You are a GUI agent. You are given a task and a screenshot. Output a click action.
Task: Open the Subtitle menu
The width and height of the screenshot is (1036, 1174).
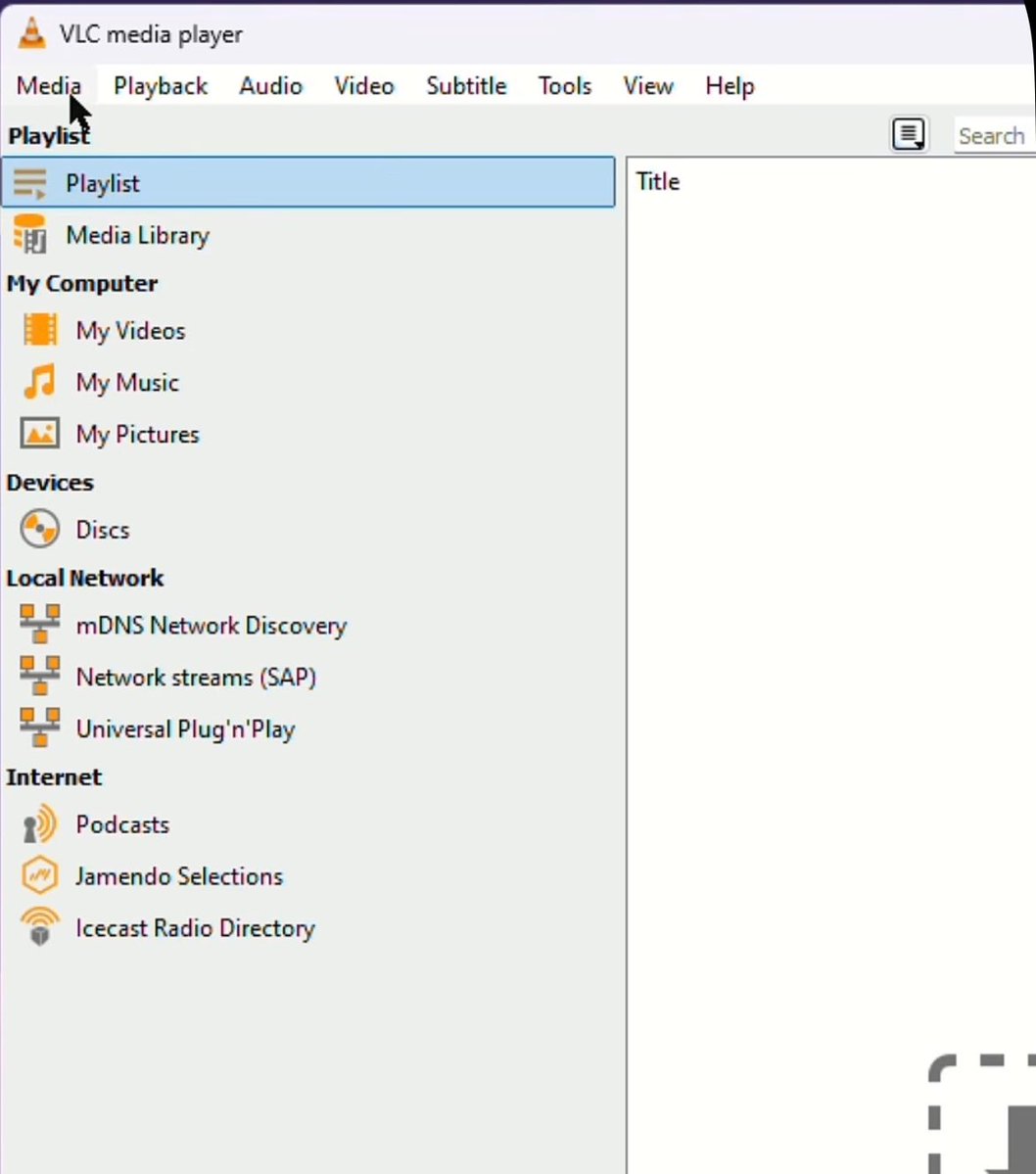click(x=466, y=86)
